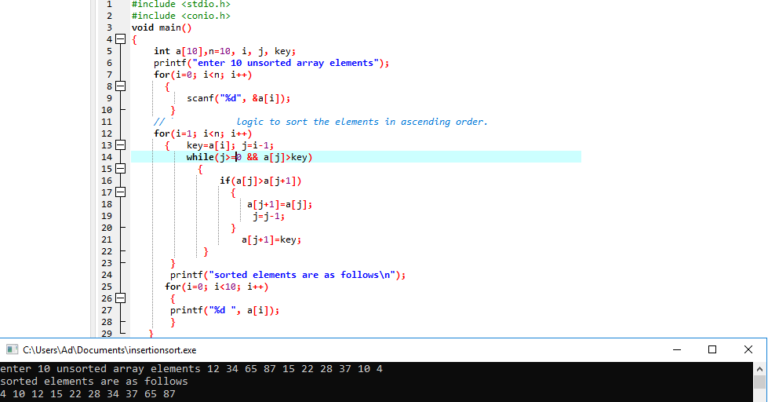Click line number 21 in the gutter
Image resolution: width=768 pixels, height=402 pixels.
(107, 239)
